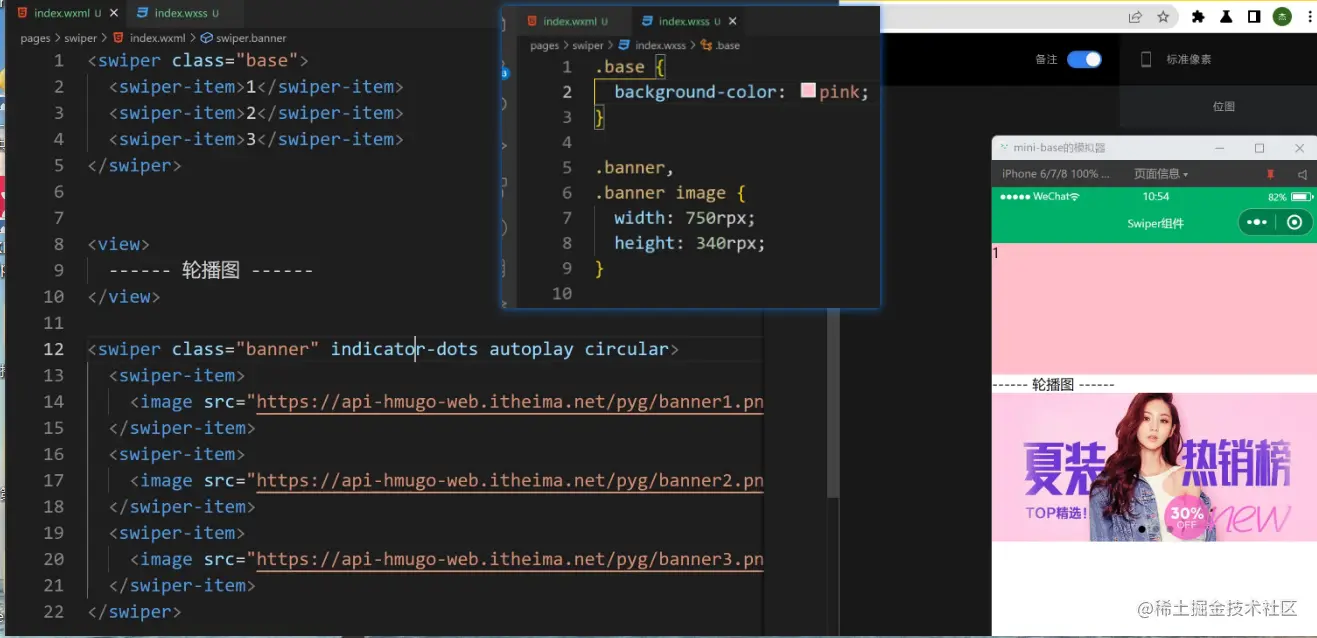Click the Swiper组件 page title
Viewport: 1317px width, 638px height.
(1155, 223)
